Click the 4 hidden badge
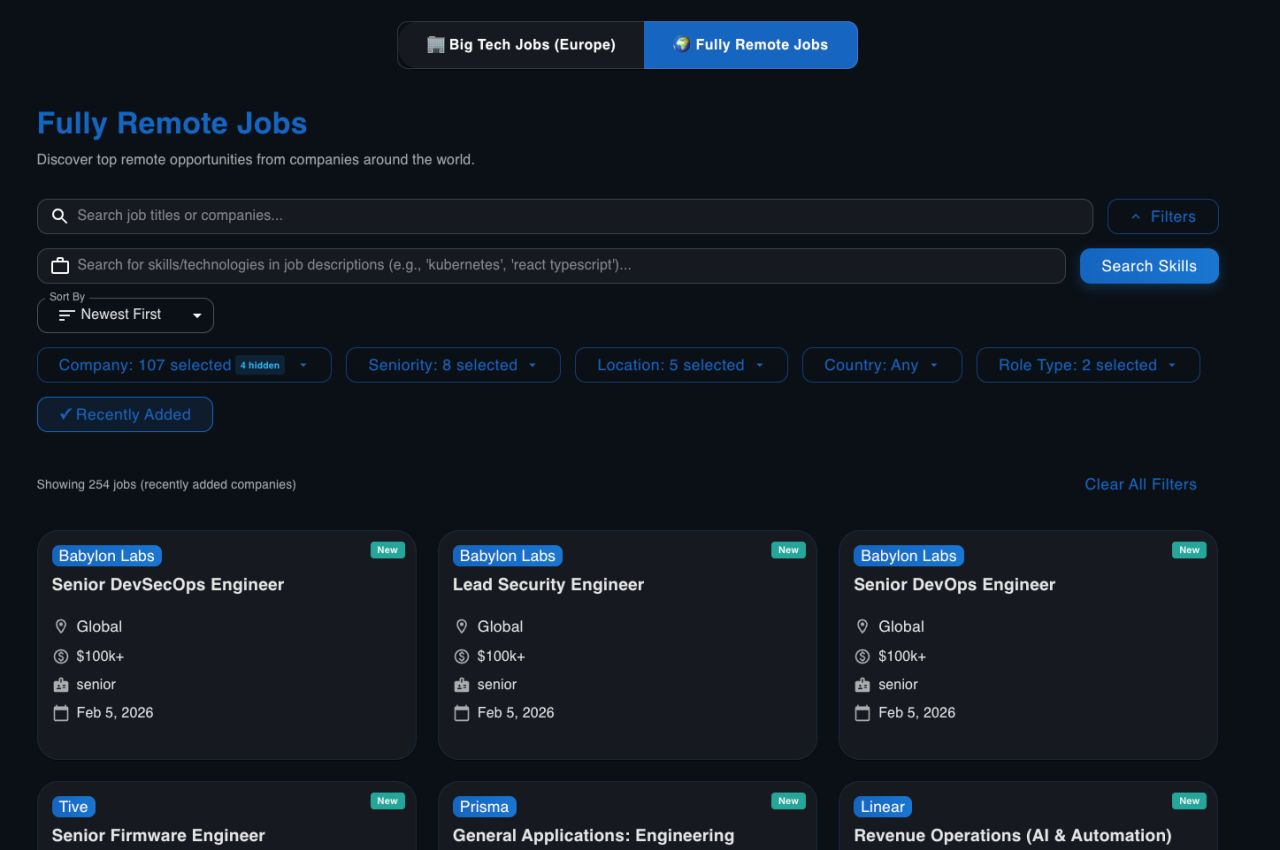 (x=260, y=365)
